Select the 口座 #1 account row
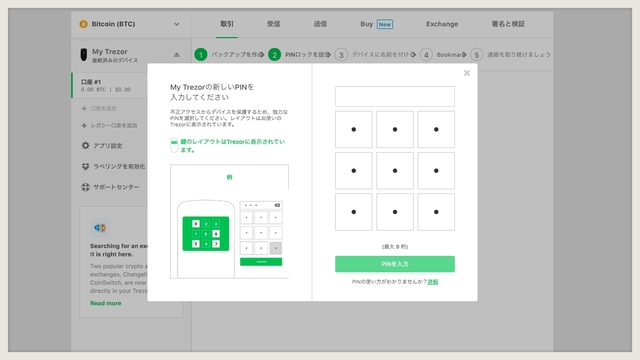Screen dimensions: 640x360 [x=110, y=85]
